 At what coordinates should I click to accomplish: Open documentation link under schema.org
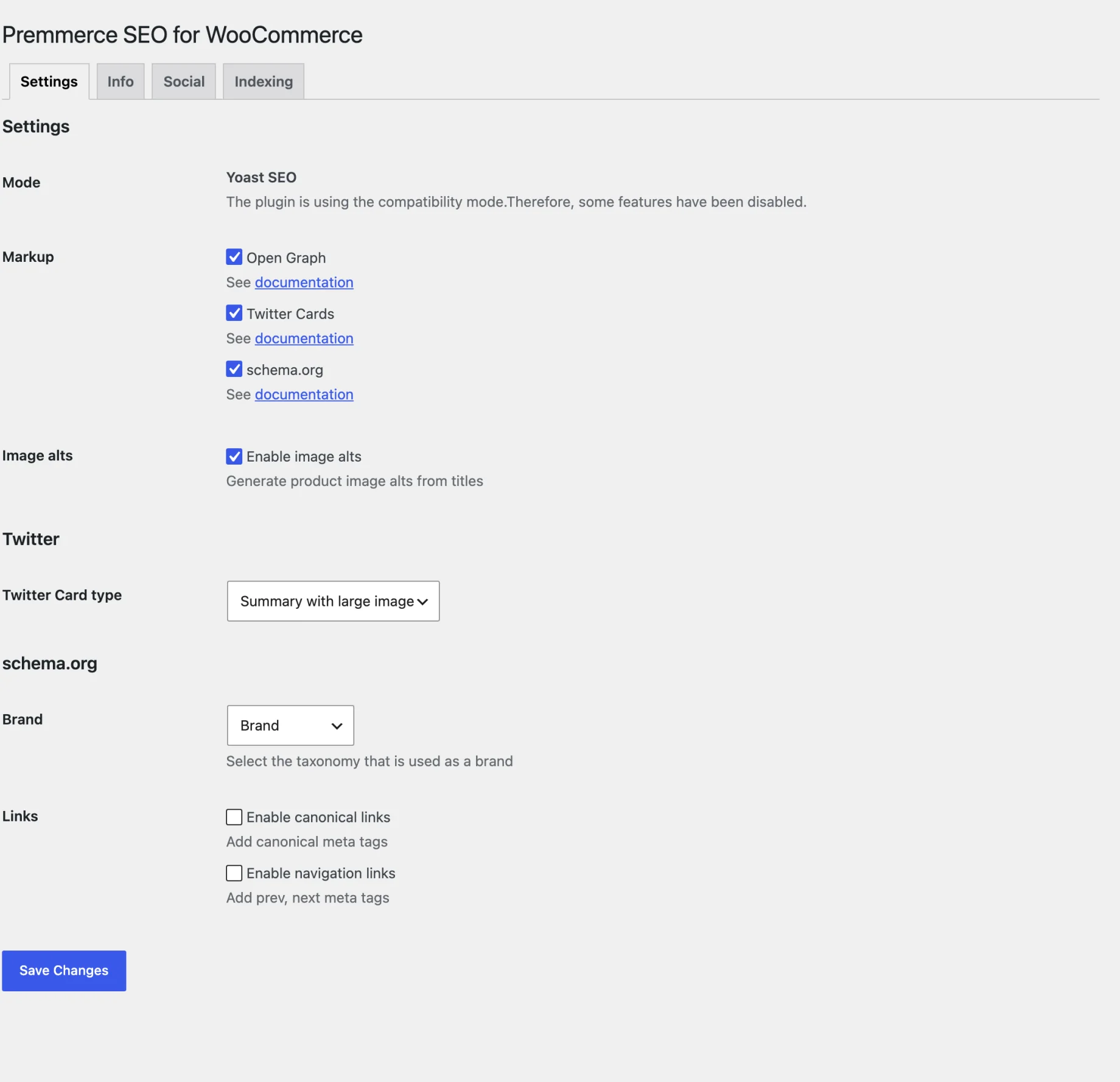pos(304,395)
